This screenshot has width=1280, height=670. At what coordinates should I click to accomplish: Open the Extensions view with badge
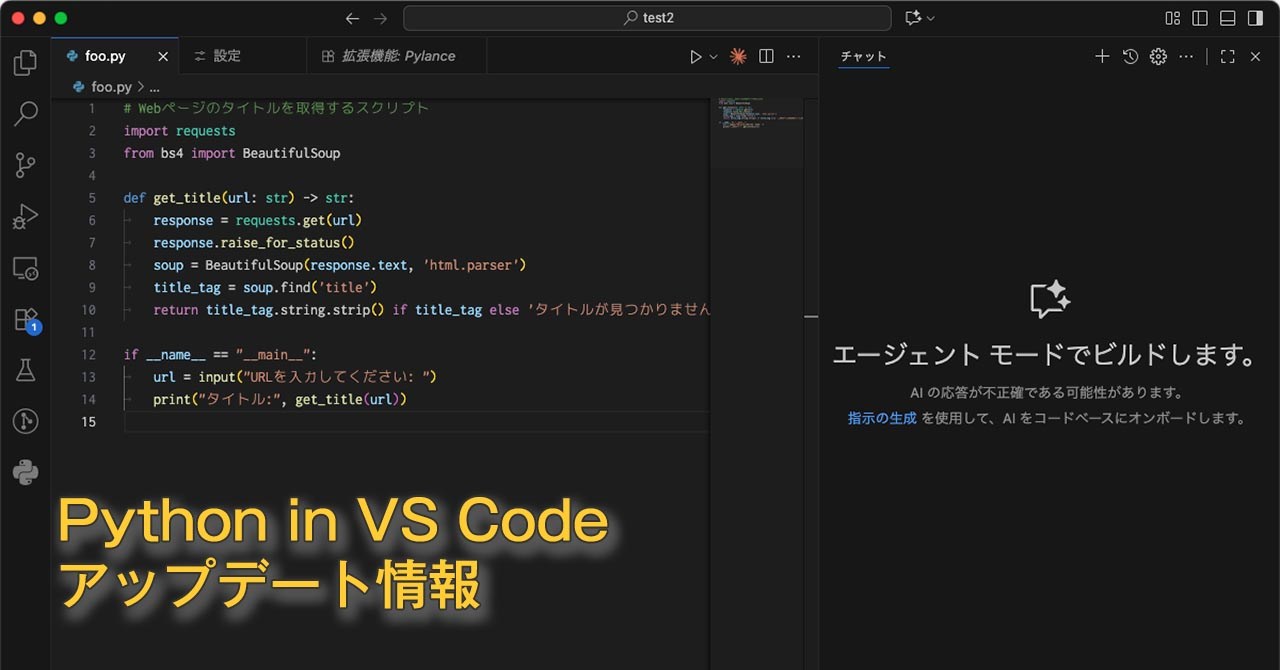coord(25,320)
